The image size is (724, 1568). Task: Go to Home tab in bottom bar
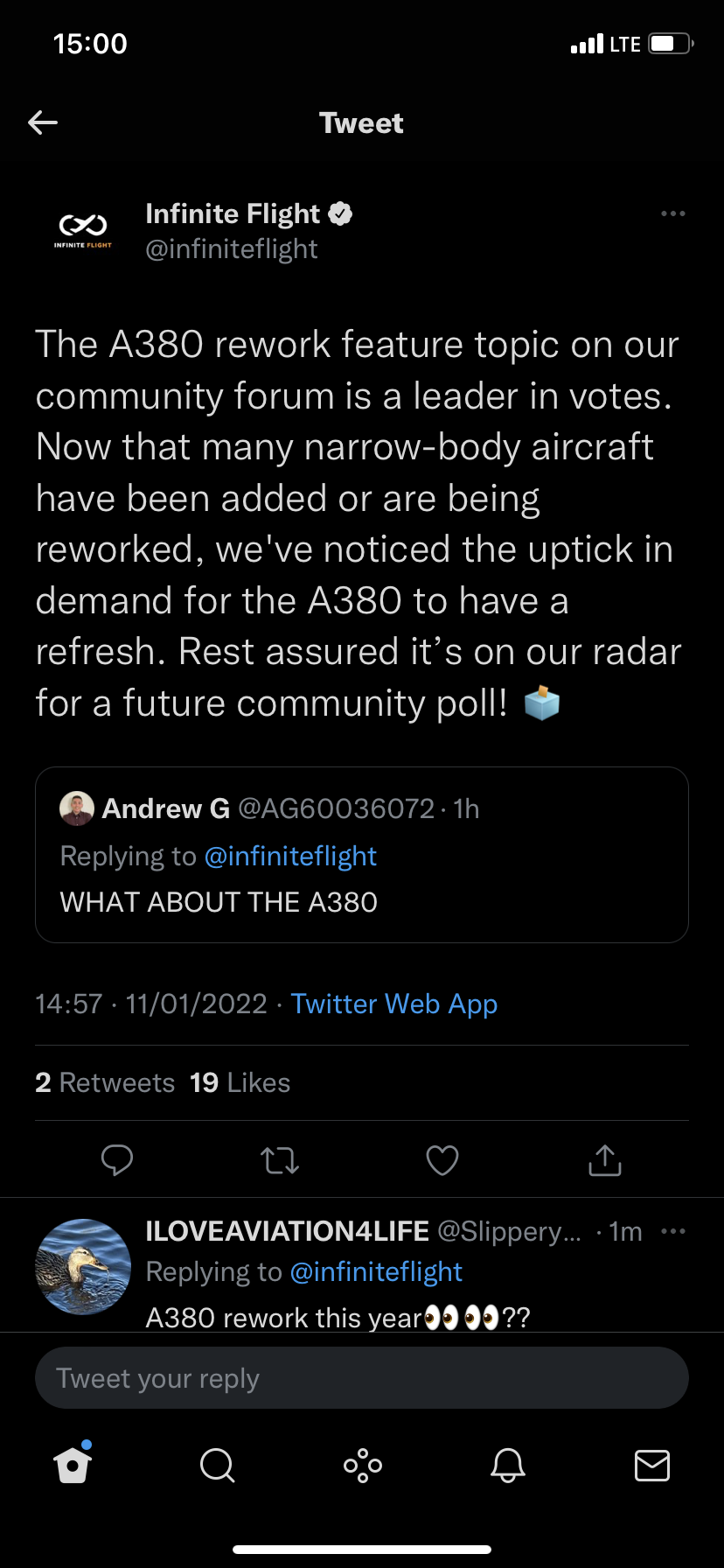point(73,1465)
